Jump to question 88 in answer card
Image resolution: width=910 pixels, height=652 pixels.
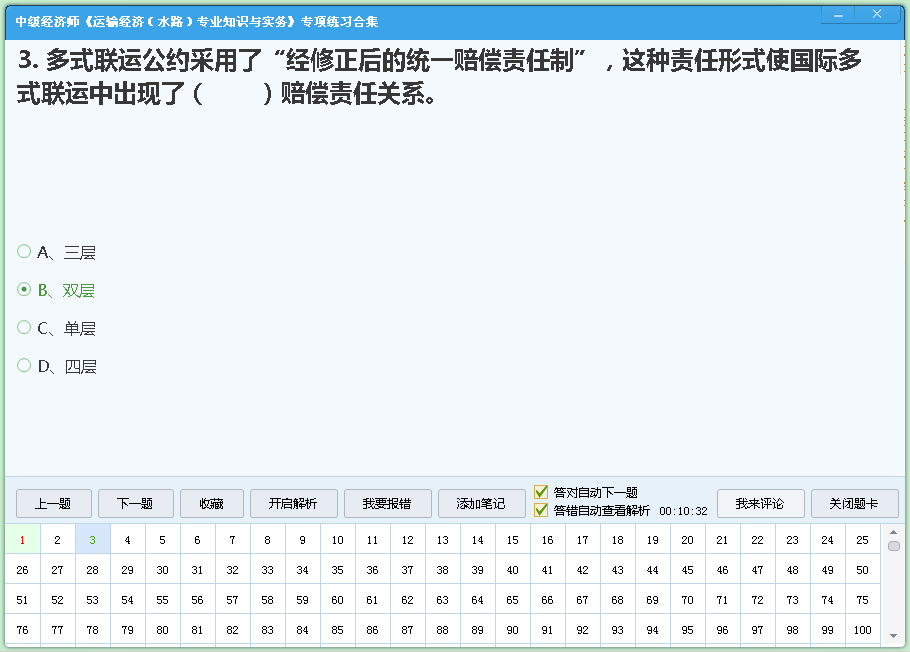click(442, 630)
